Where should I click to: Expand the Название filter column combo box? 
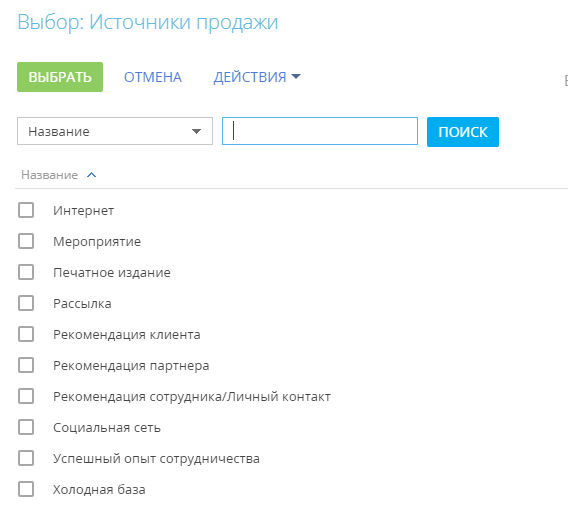pyautogui.click(x=115, y=131)
